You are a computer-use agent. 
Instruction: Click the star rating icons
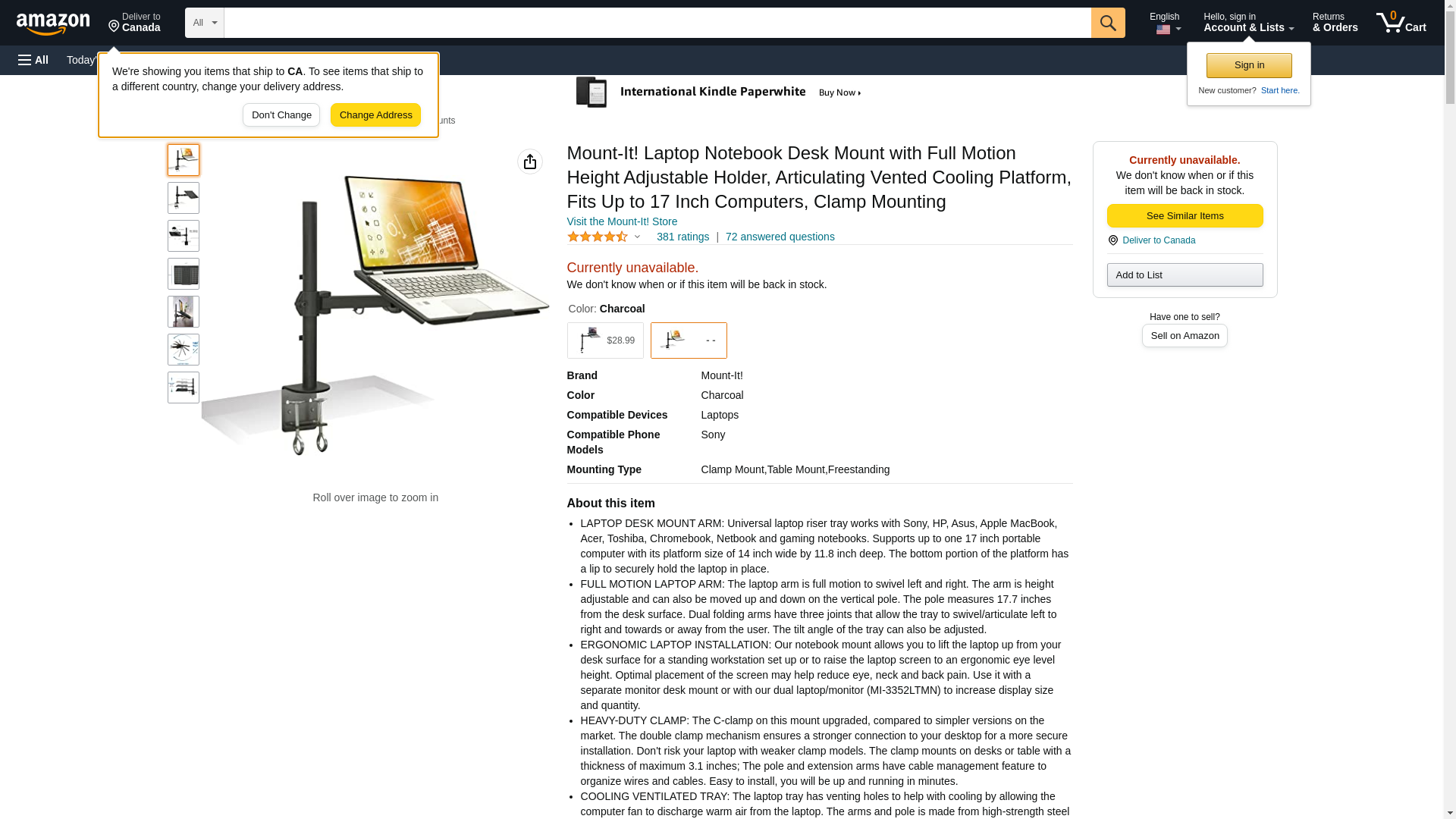598,237
